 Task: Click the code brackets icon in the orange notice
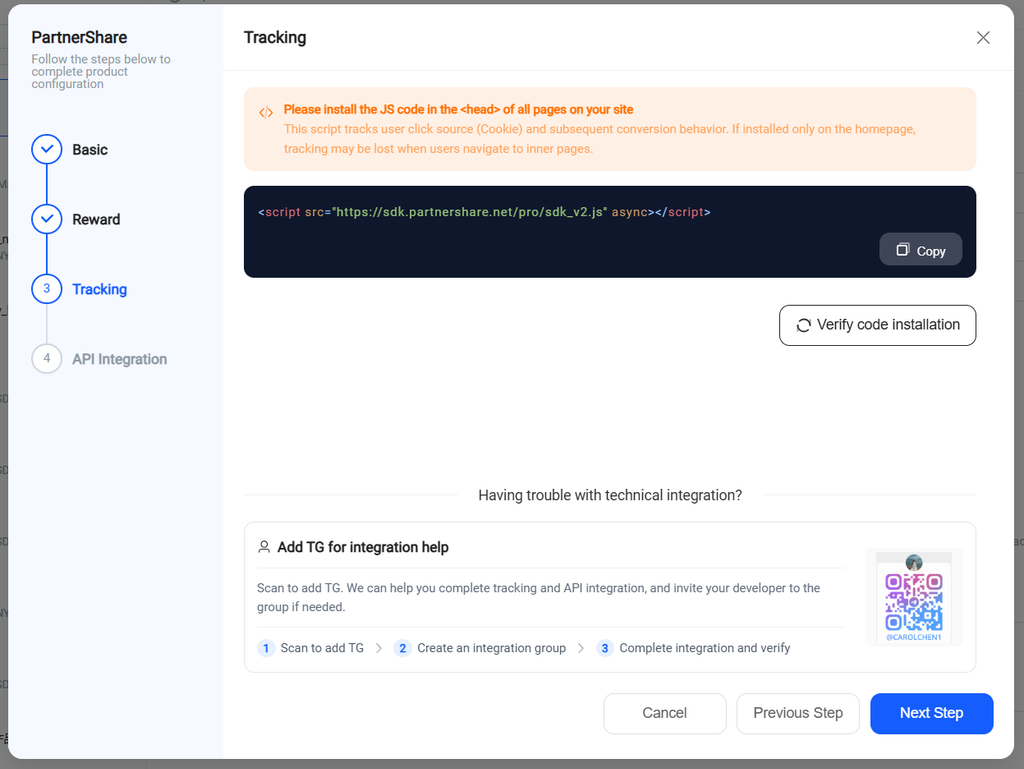click(x=266, y=112)
